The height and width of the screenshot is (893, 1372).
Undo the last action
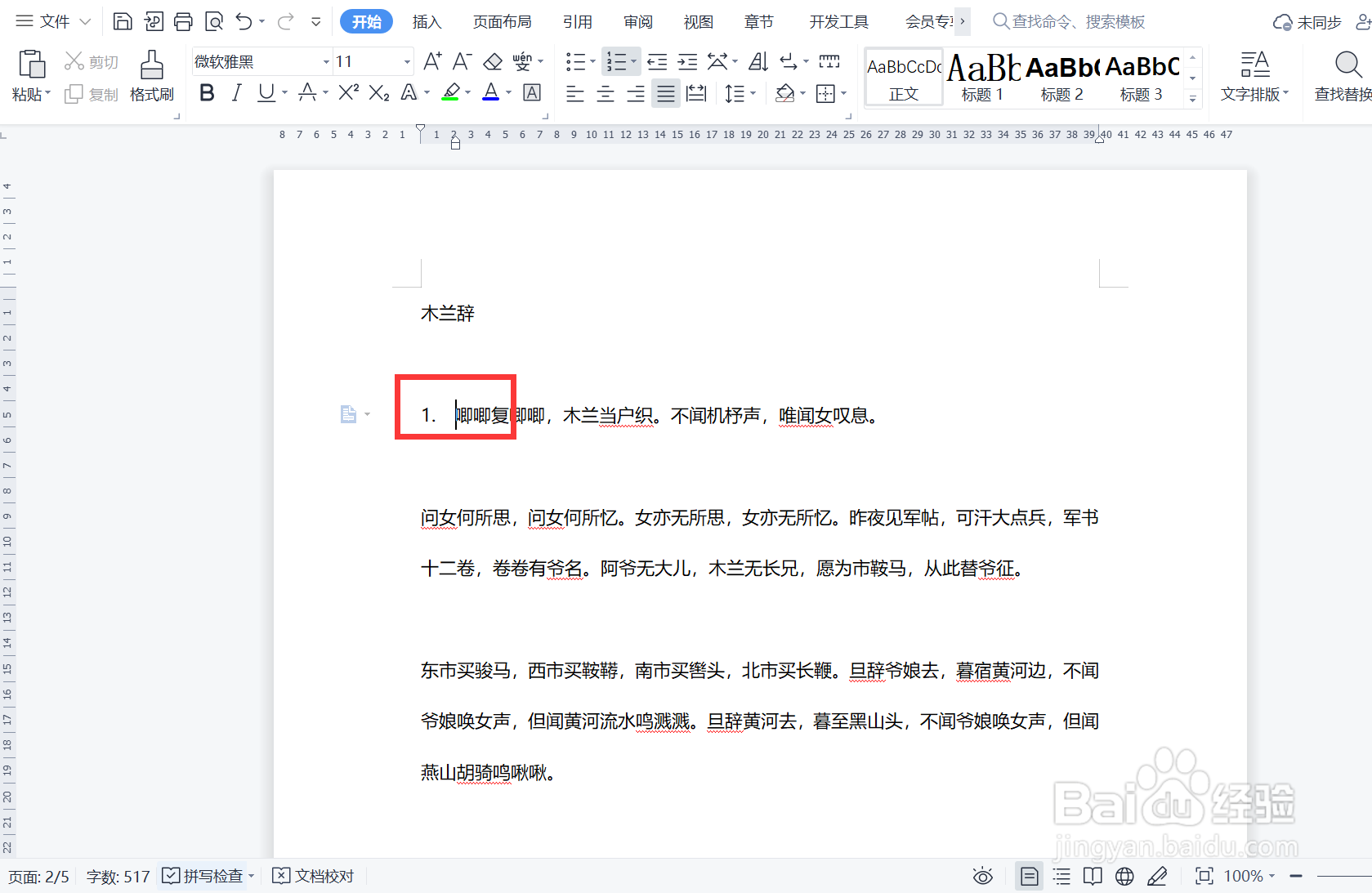coord(244,21)
